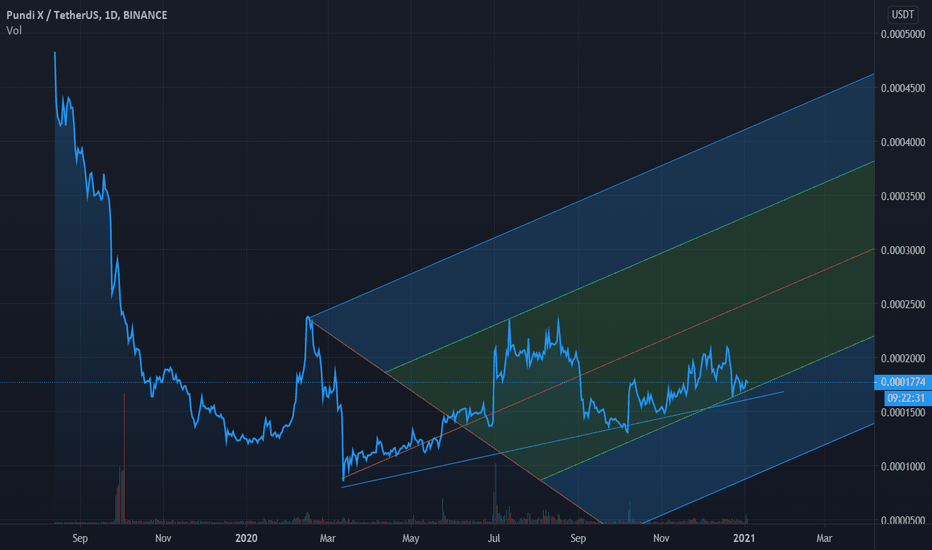
Task: Click the current price label 0.0001774
Action: [x=903, y=382]
